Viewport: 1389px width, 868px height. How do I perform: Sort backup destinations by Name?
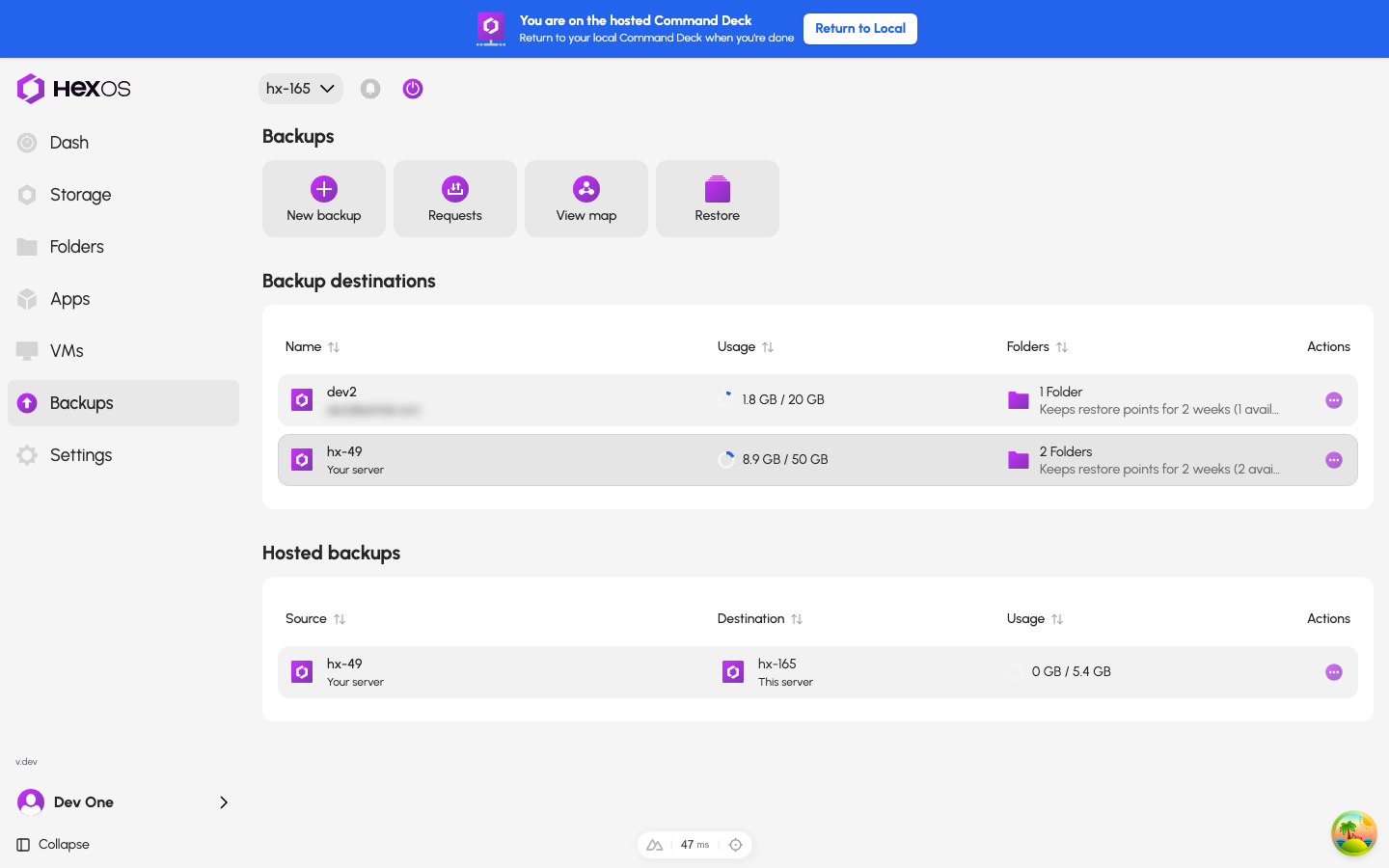click(313, 347)
